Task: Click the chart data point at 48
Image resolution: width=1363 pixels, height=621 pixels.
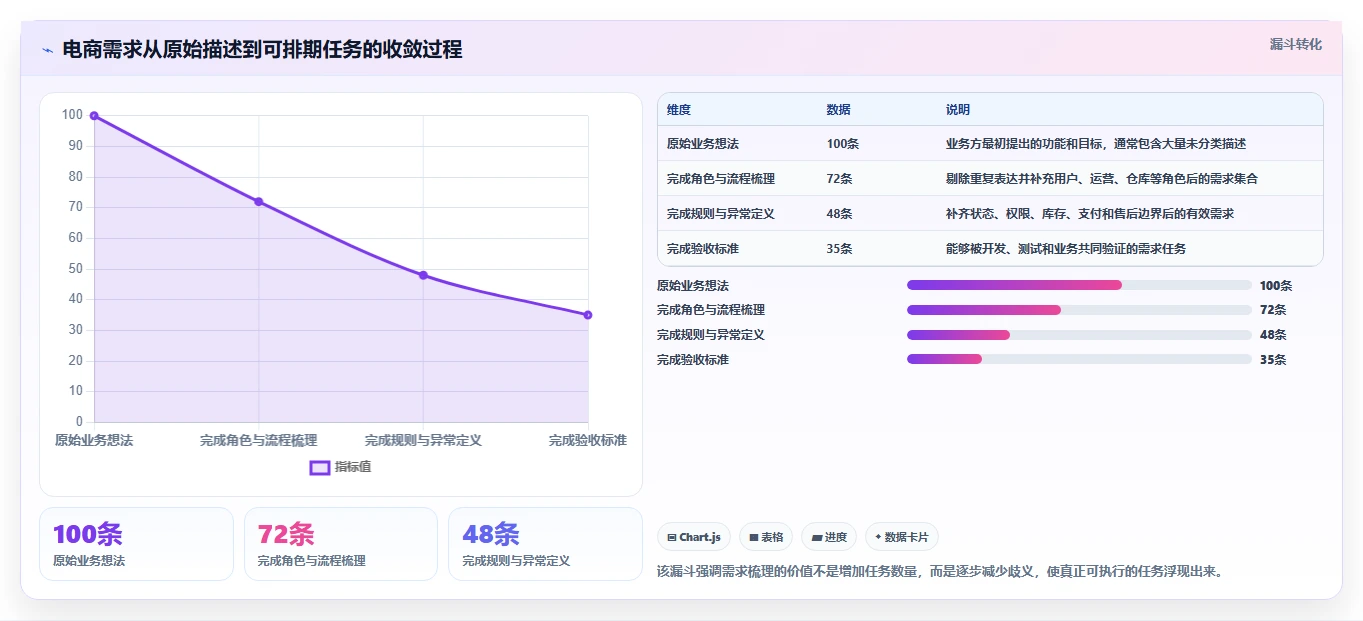Action: pyautogui.click(x=423, y=275)
